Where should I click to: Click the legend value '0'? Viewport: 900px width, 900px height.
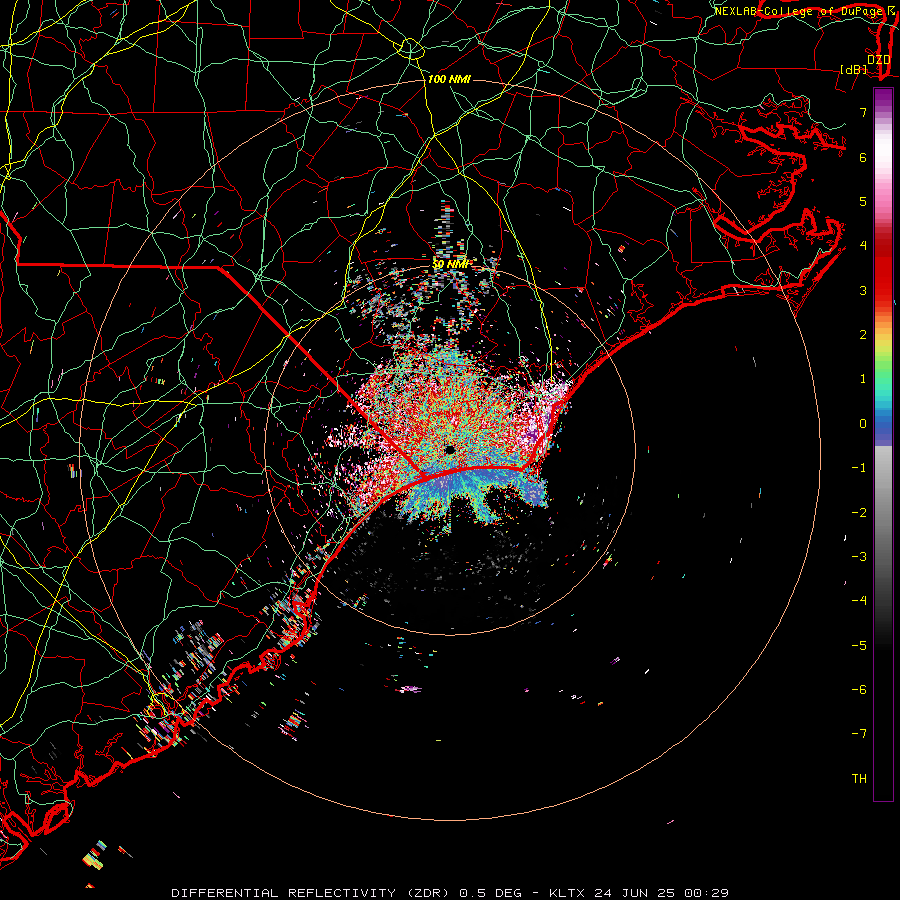point(863,424)
